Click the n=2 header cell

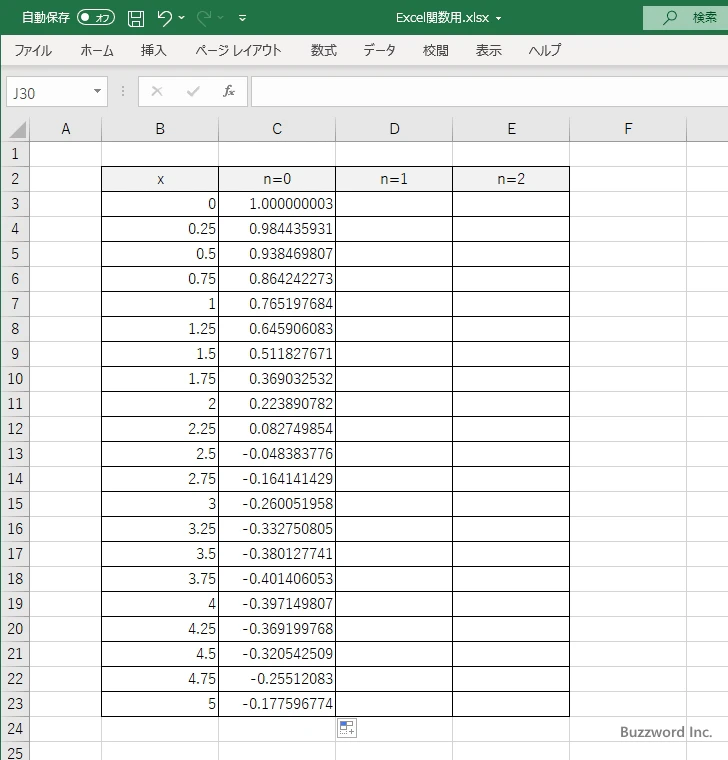[x=511, y=179]
